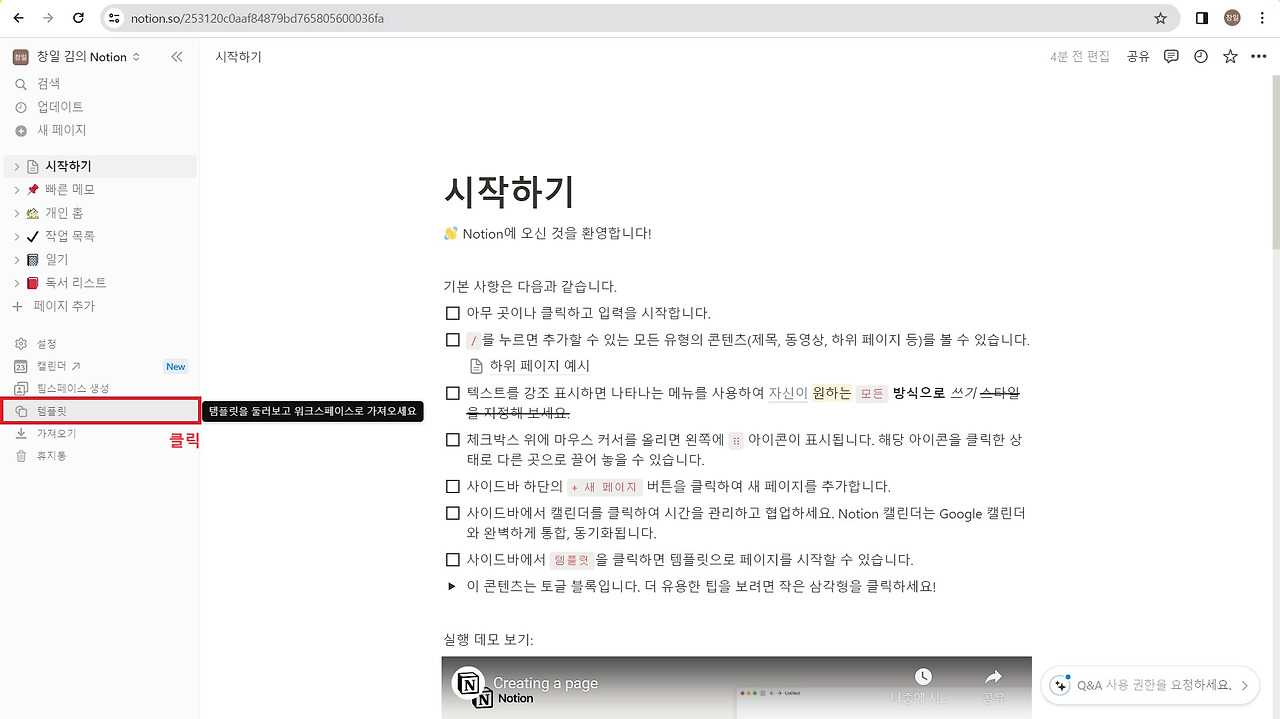
Task: Click the video share arrow icon
Action: [x=993, y=677]
